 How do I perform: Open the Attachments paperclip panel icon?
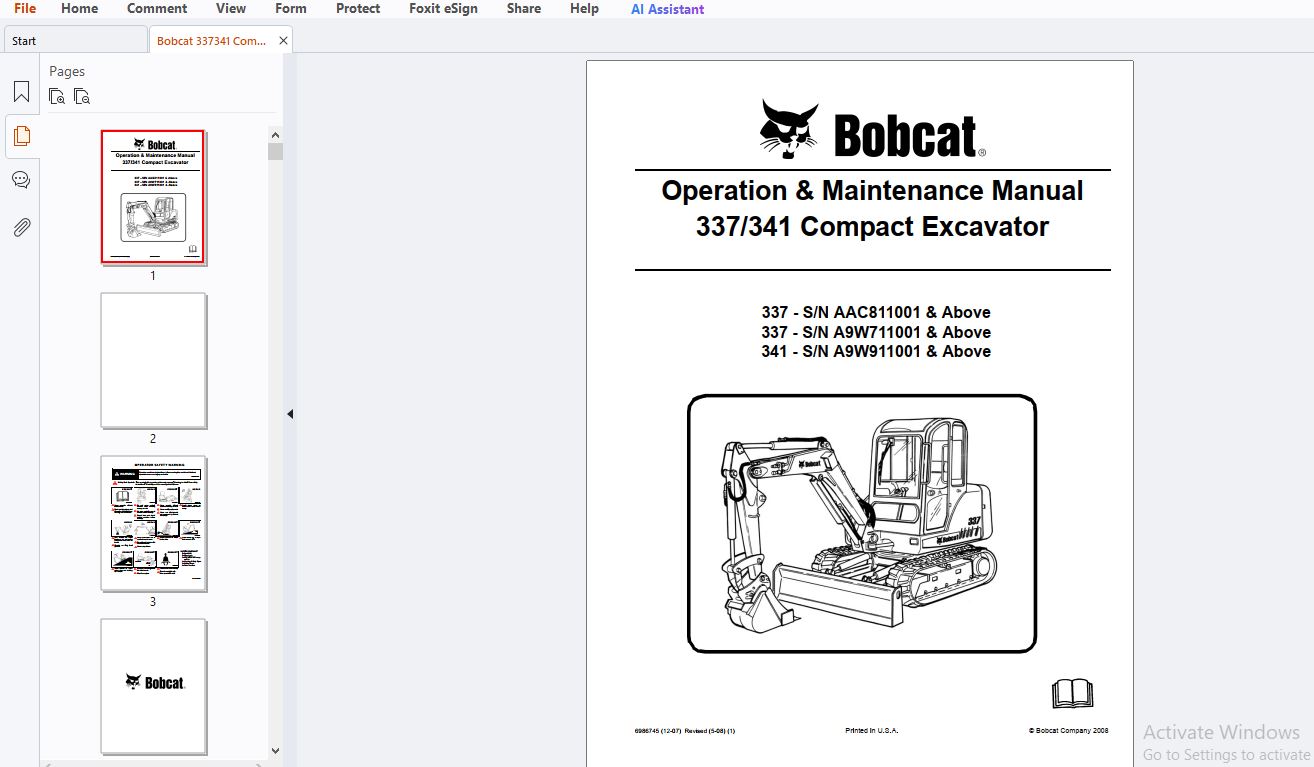click(x=21, y=227)
